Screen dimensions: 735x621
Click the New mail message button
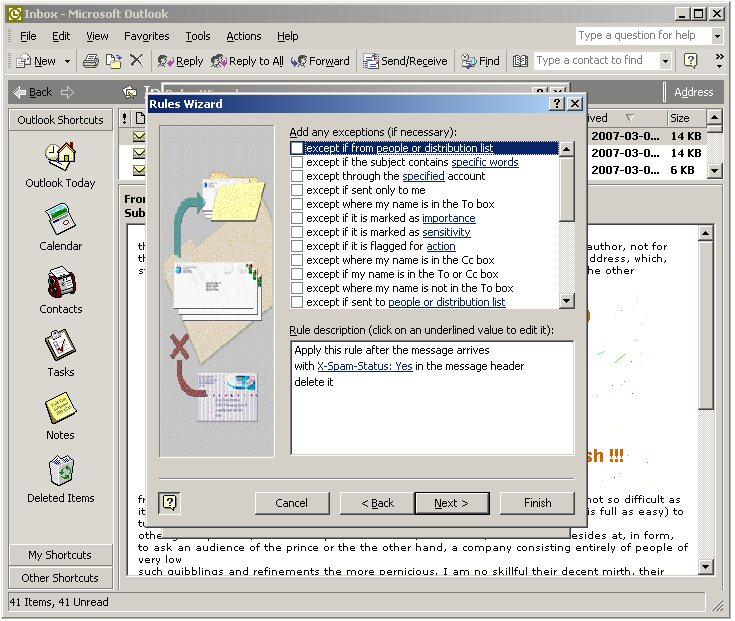tap(37, 61)
